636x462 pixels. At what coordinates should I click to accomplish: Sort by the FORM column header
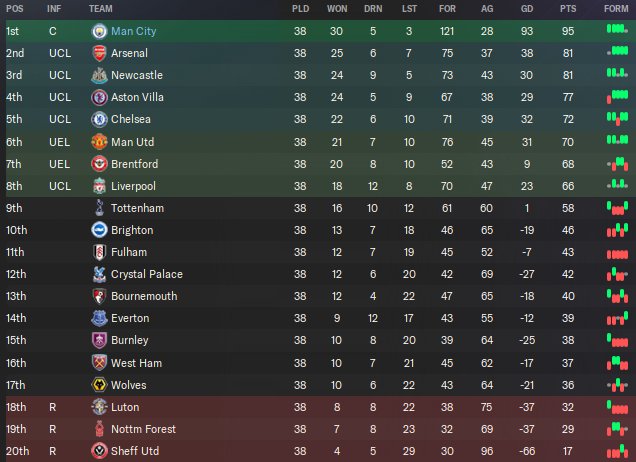click(x=616, y=9)
